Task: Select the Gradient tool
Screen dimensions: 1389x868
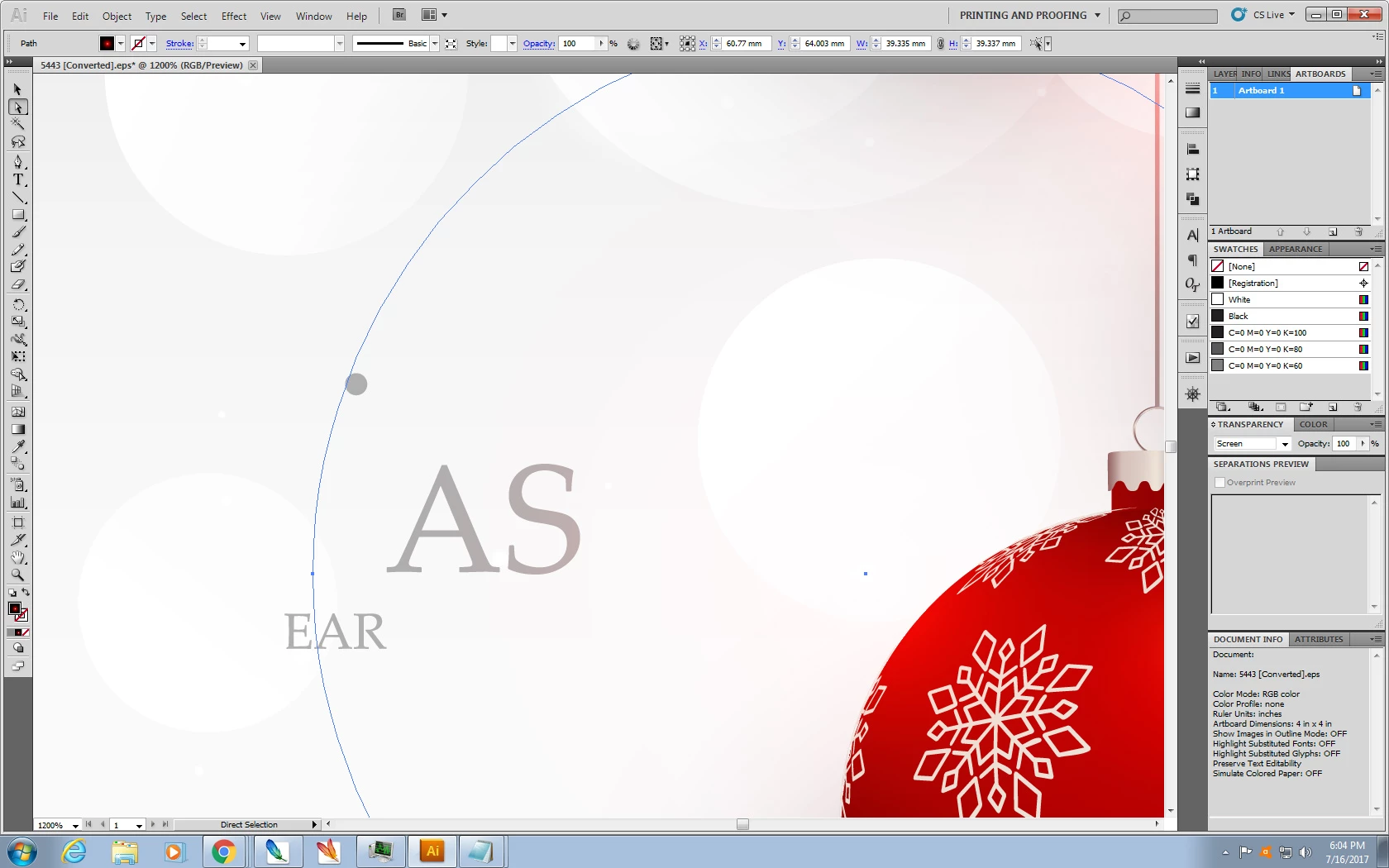Action: coord(17,429)
